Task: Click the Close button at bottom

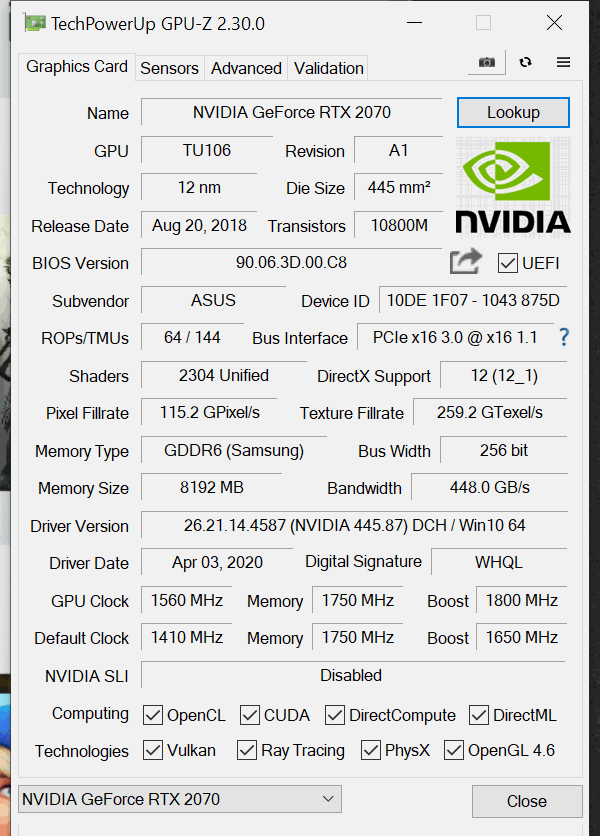Action: point(527,801)
